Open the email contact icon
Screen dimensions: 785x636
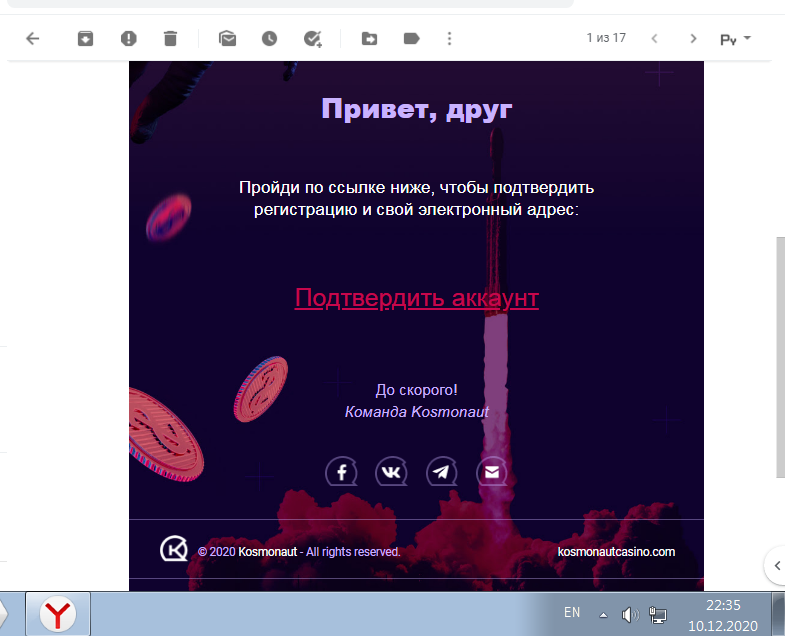click(x=492, y=472)
